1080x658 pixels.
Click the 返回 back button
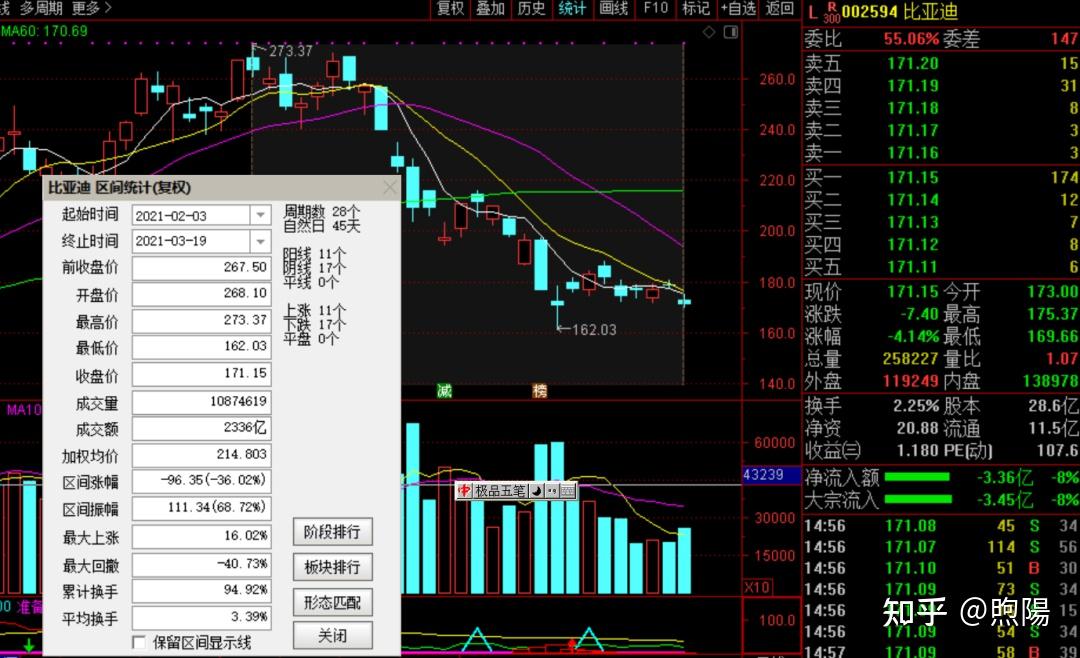780,8
